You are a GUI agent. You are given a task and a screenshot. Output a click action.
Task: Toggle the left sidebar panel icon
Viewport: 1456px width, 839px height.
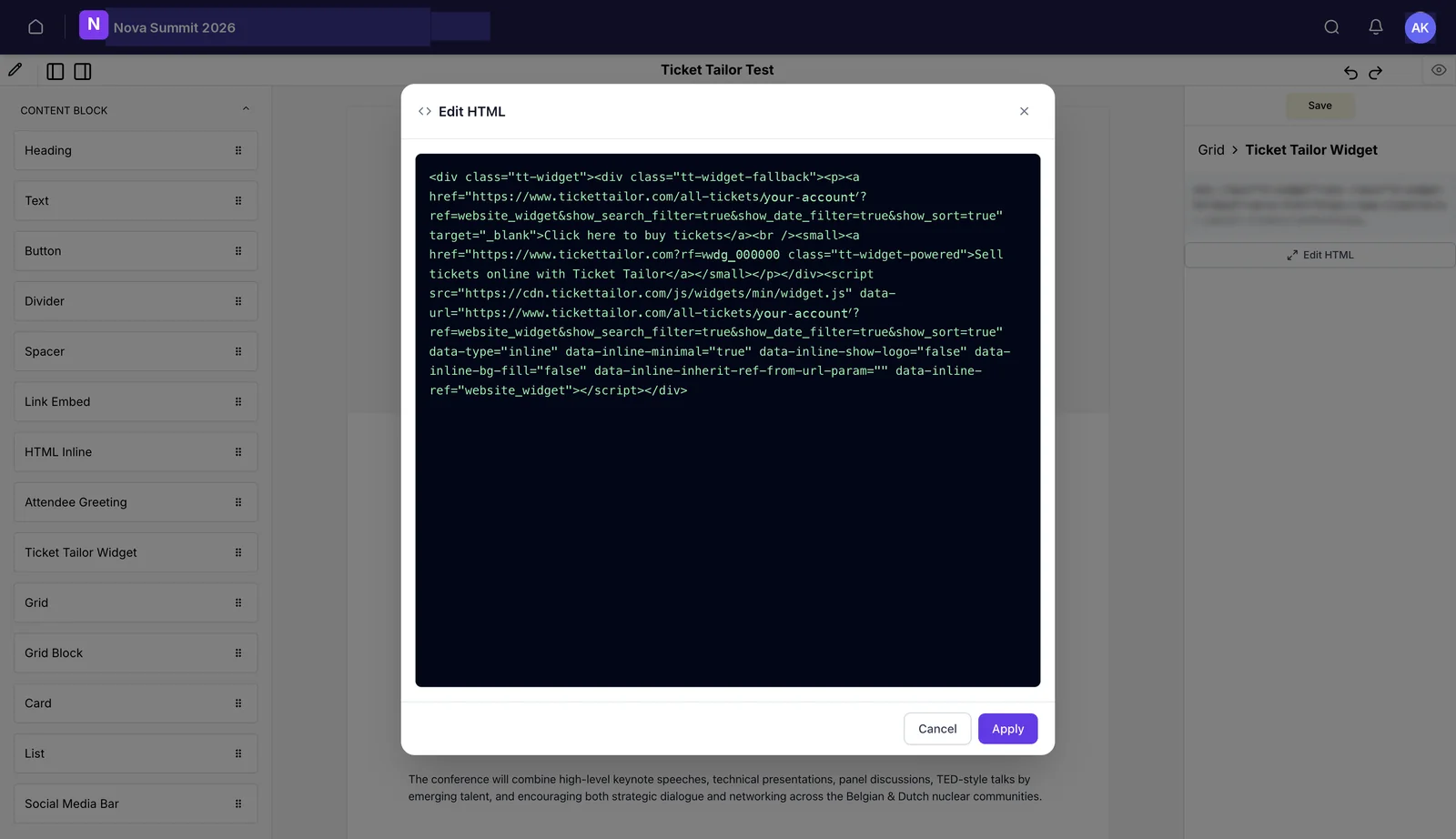(56, 71)
